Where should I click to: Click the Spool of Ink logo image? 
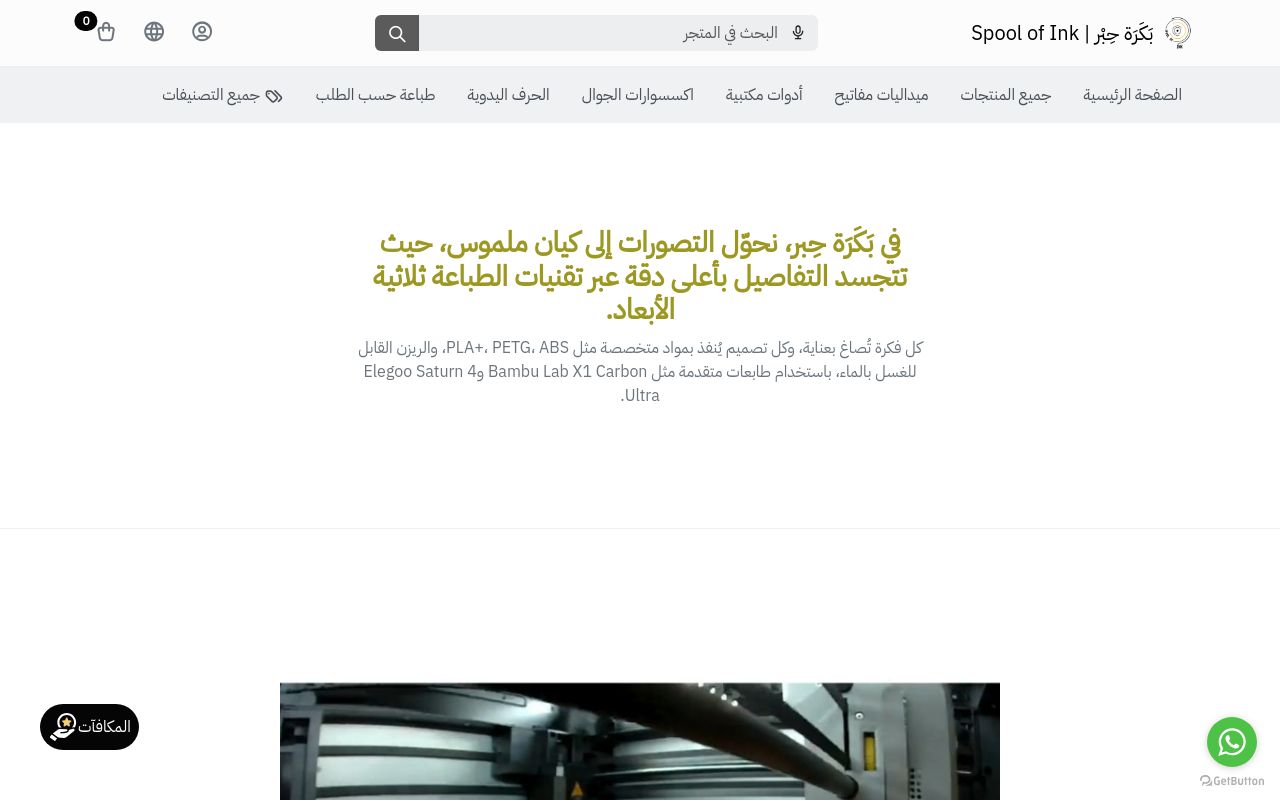(x=1178, y=33)
